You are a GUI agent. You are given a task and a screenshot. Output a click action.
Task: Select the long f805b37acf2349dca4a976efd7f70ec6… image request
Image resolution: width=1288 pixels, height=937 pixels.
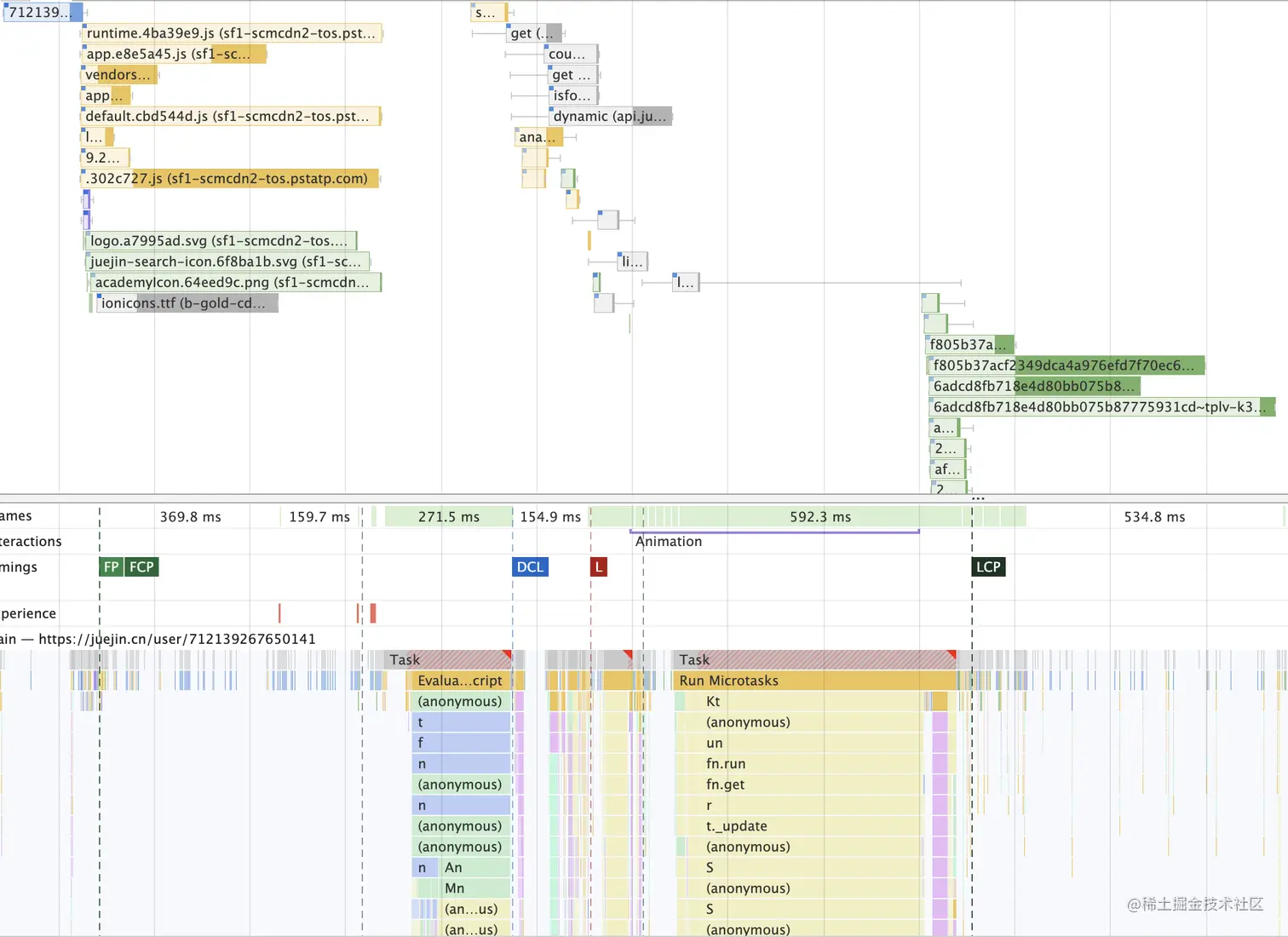1066,365
